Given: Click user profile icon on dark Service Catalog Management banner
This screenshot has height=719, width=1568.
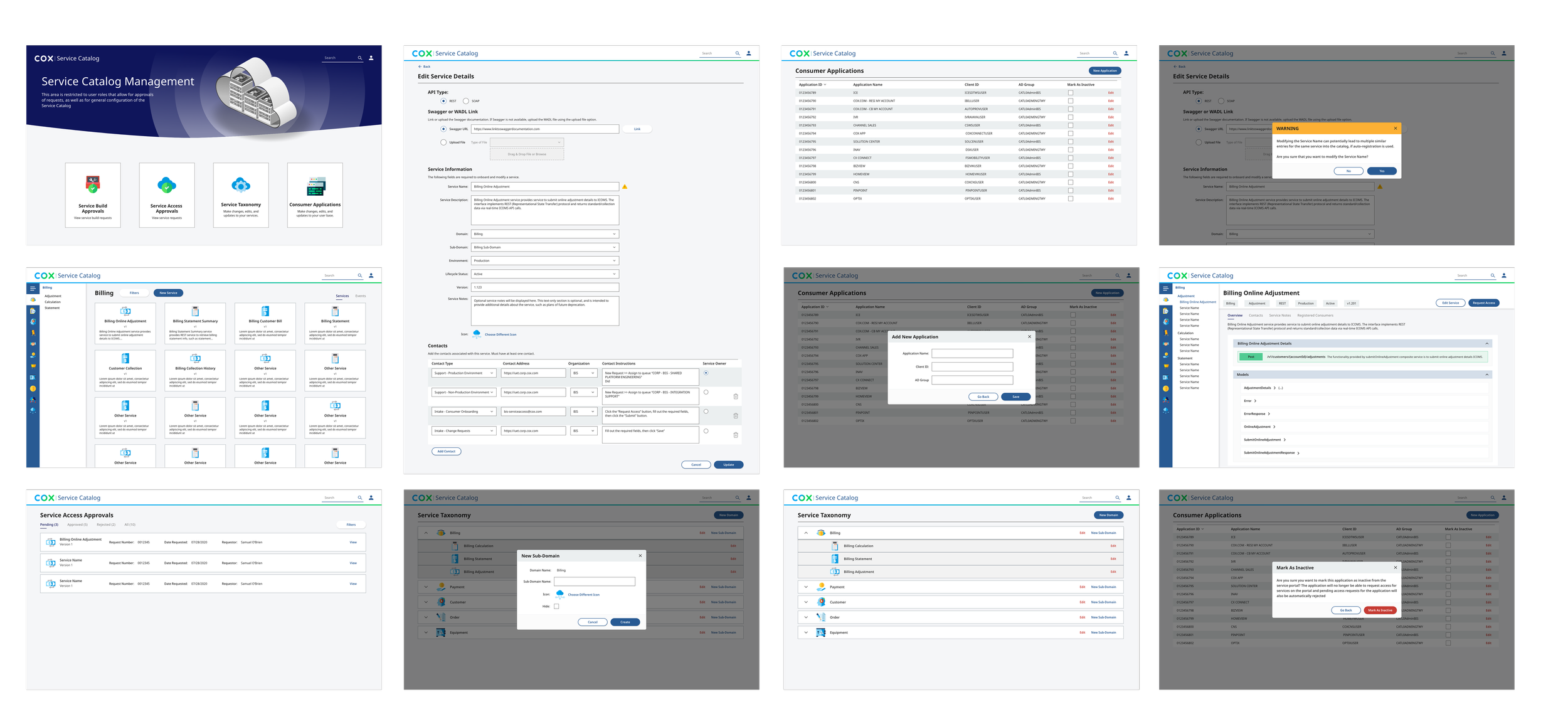Looking at the screenshot, I should point(371,58).
